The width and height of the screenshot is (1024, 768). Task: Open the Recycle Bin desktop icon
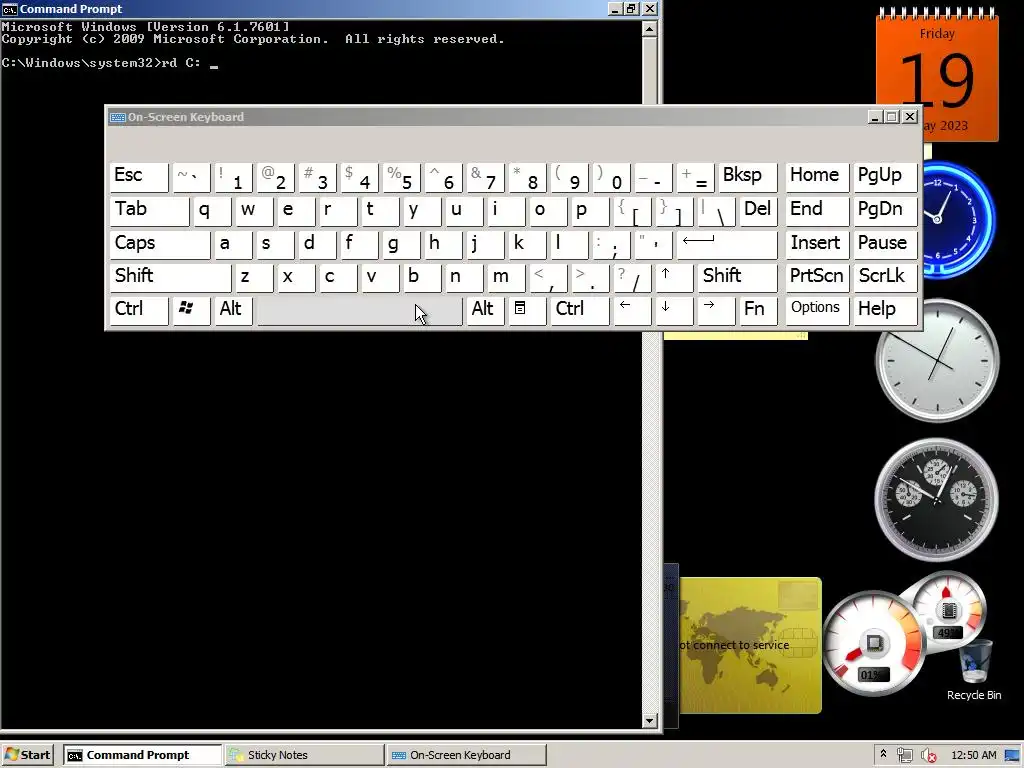[974, 669]
